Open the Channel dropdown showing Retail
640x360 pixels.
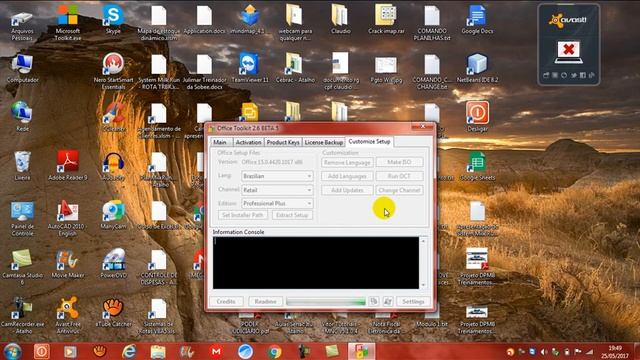(277, 190)
